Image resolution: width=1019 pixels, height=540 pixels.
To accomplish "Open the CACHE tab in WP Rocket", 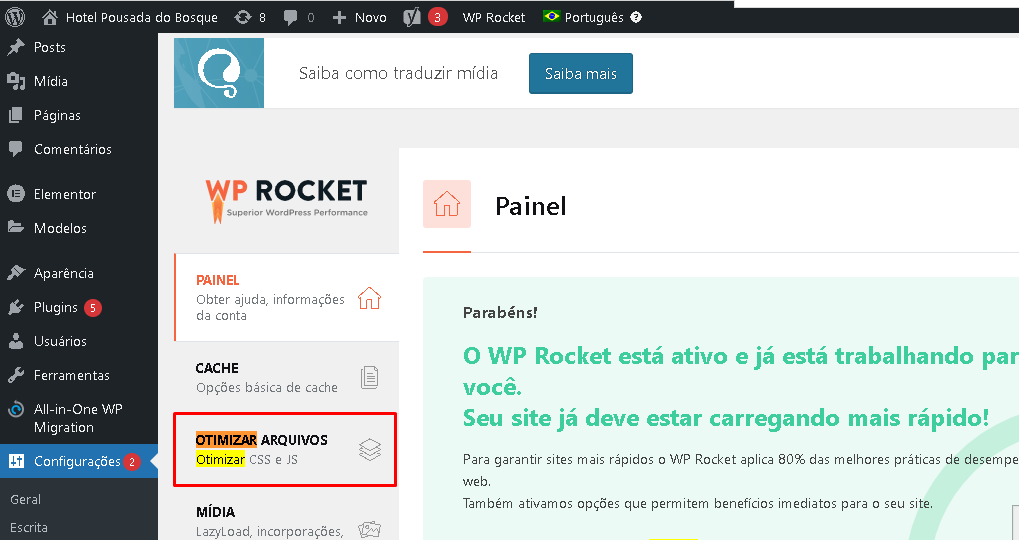I will [287, 378].
